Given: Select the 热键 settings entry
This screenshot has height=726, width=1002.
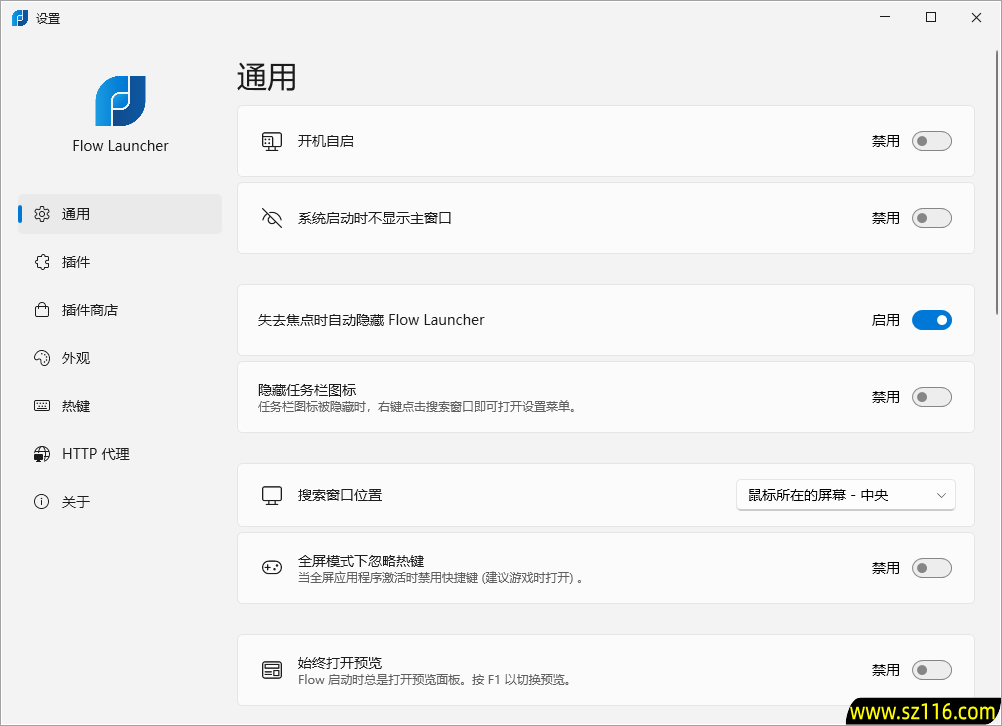Looking at the screenshot, I should point(75,405).
